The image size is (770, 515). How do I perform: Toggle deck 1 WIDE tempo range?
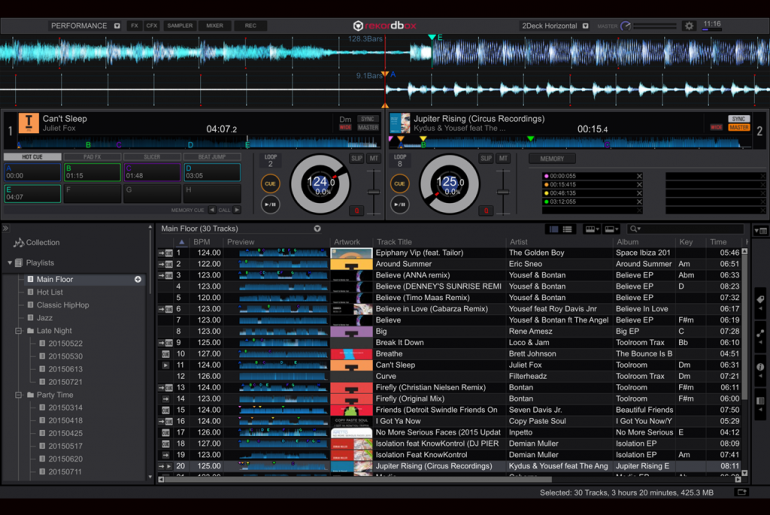[x=346, y=127]
